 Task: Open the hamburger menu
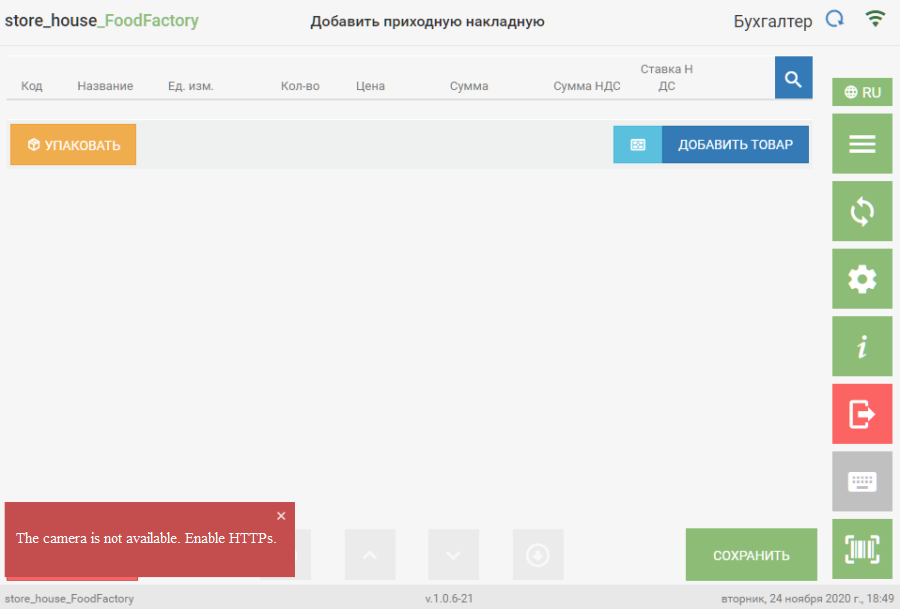(861, 144)
